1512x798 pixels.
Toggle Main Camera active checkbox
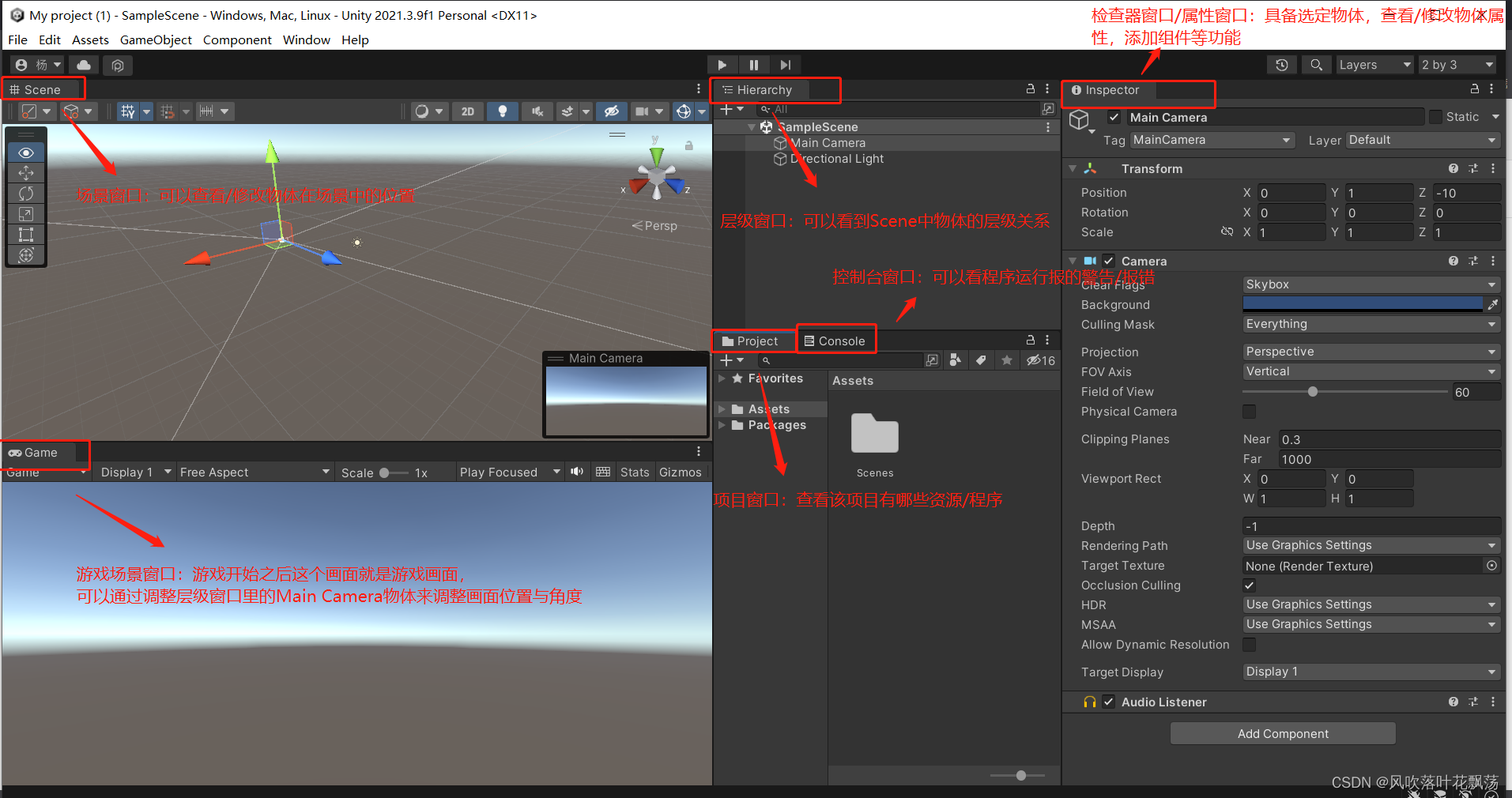point(1114,117)
